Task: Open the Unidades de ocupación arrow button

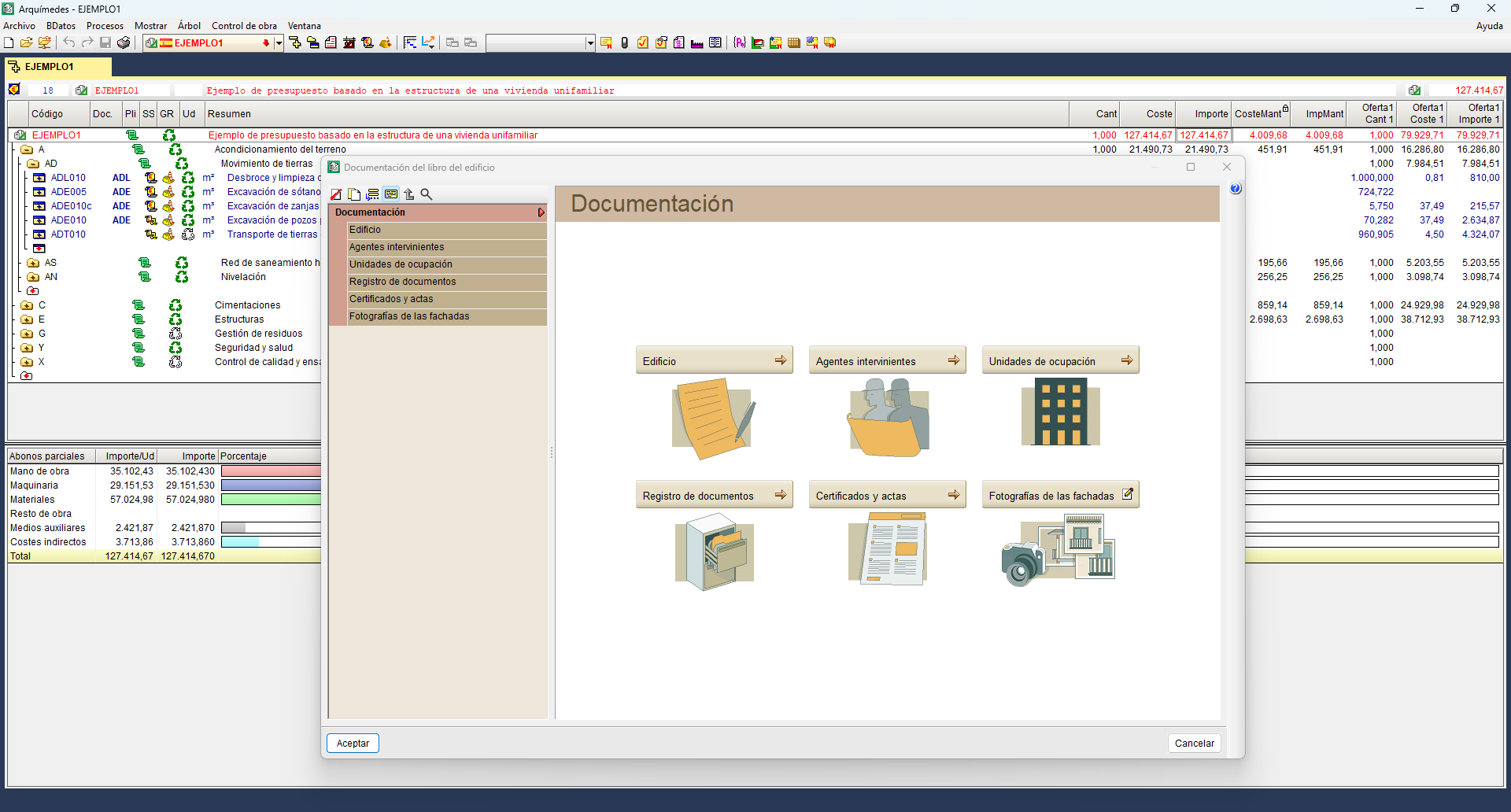Action: point(1060,361)
